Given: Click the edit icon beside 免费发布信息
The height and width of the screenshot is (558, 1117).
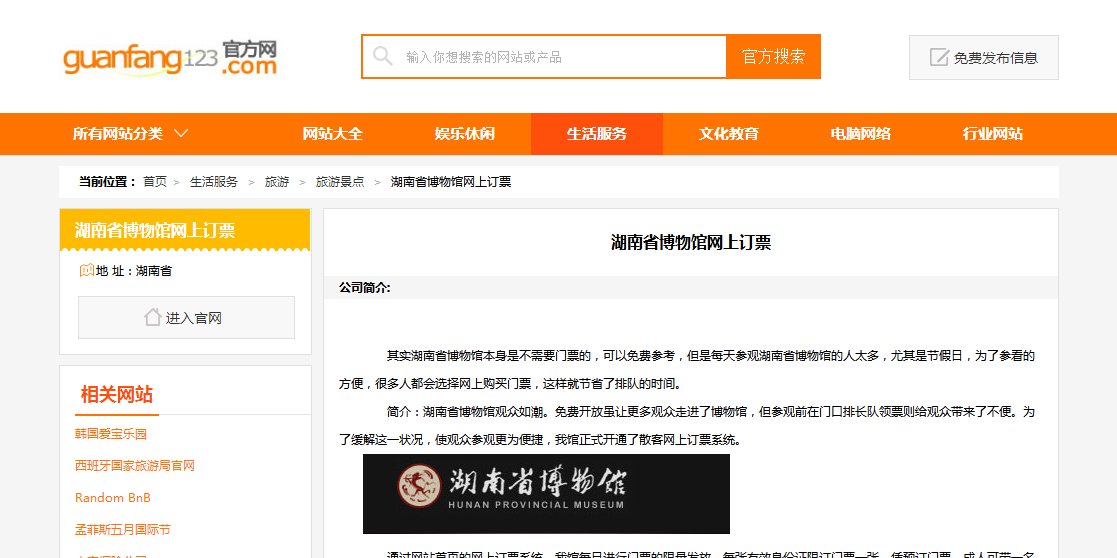Looking at the screenshot, I should [x=939, y=57].
